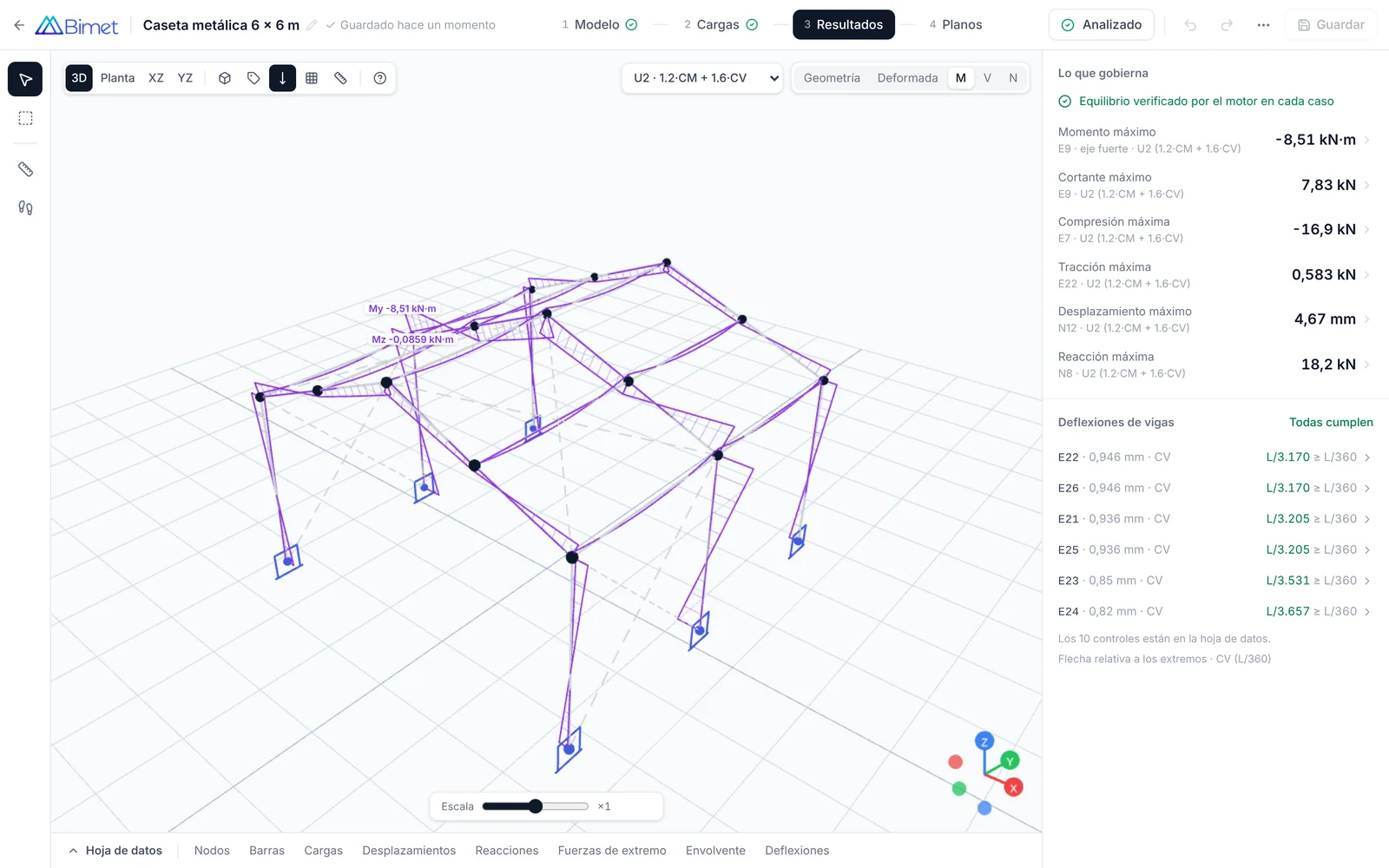The height and width of the screenshot is (868, 1389).
Task: Switch to YZ view
Action: 185,78
